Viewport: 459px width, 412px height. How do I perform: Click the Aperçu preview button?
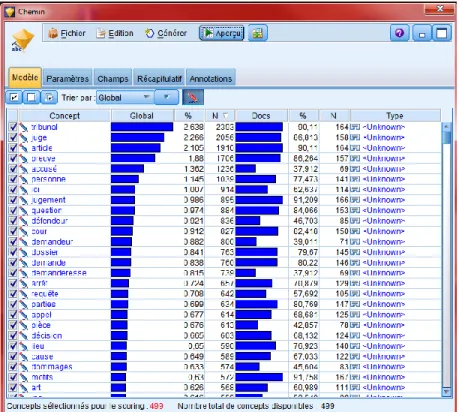click(x=222, y=33)
